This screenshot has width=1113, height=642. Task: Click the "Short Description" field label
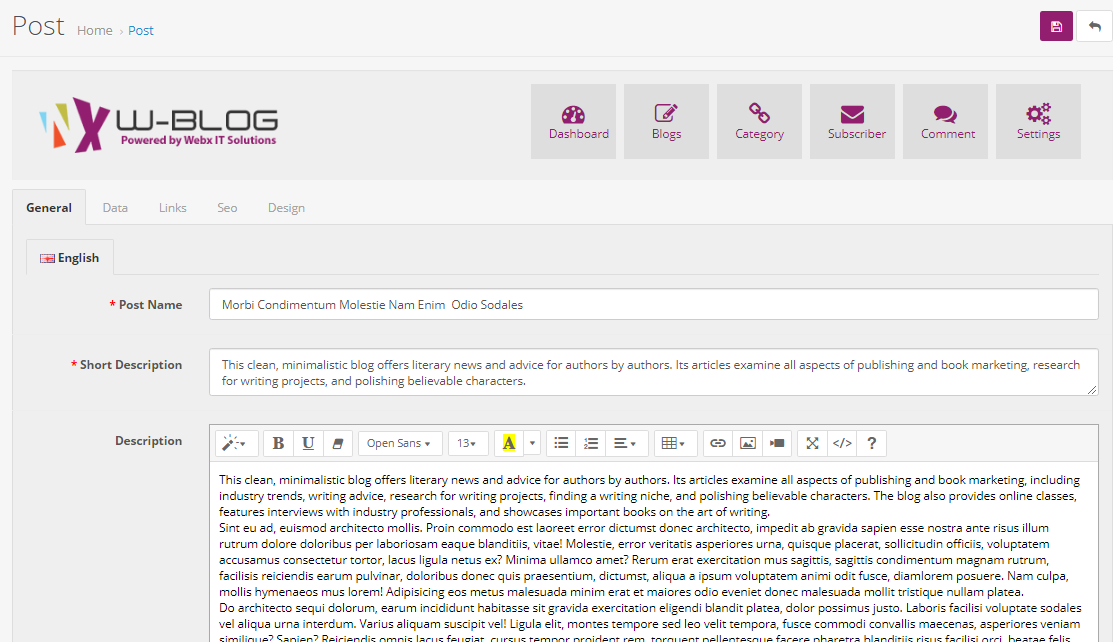tap(131, 364)
